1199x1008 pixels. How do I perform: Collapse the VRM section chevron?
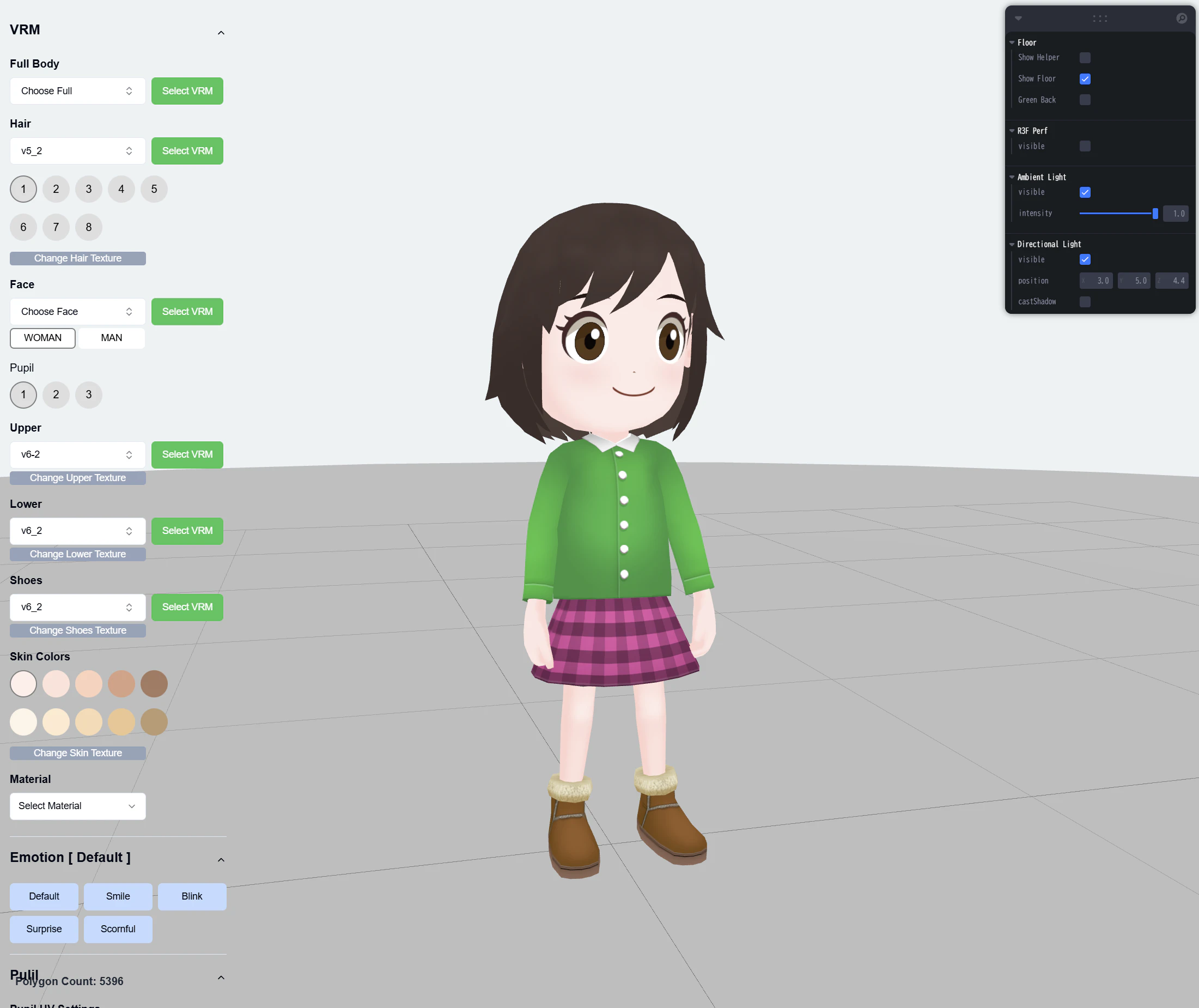[221, 33]
